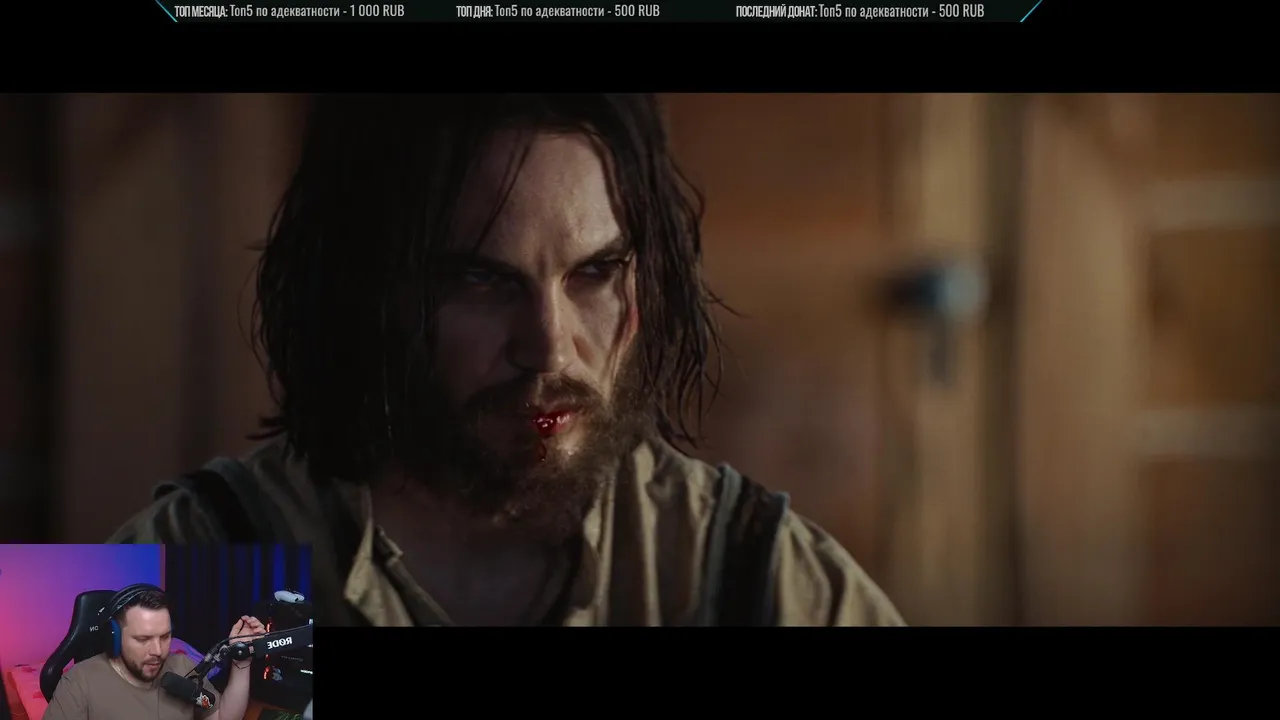Click the ТОП ДНЯ donation text
The image size is (1280, 720).
pos(557,11)
